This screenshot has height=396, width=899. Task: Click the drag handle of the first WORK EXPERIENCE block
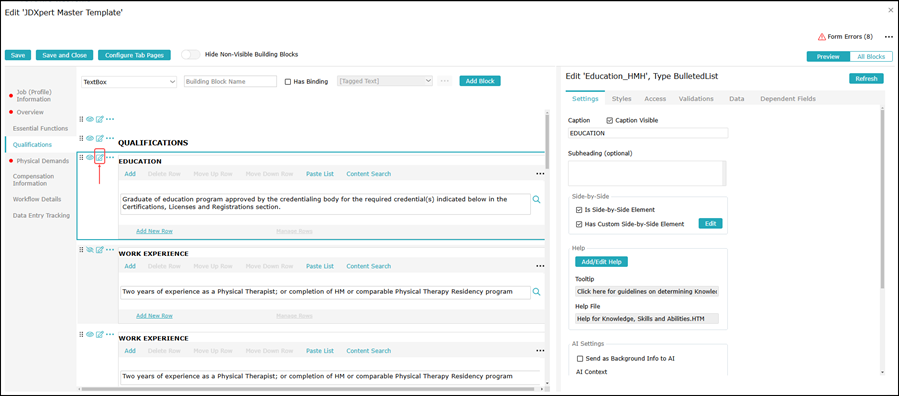(x=81, y=249)
